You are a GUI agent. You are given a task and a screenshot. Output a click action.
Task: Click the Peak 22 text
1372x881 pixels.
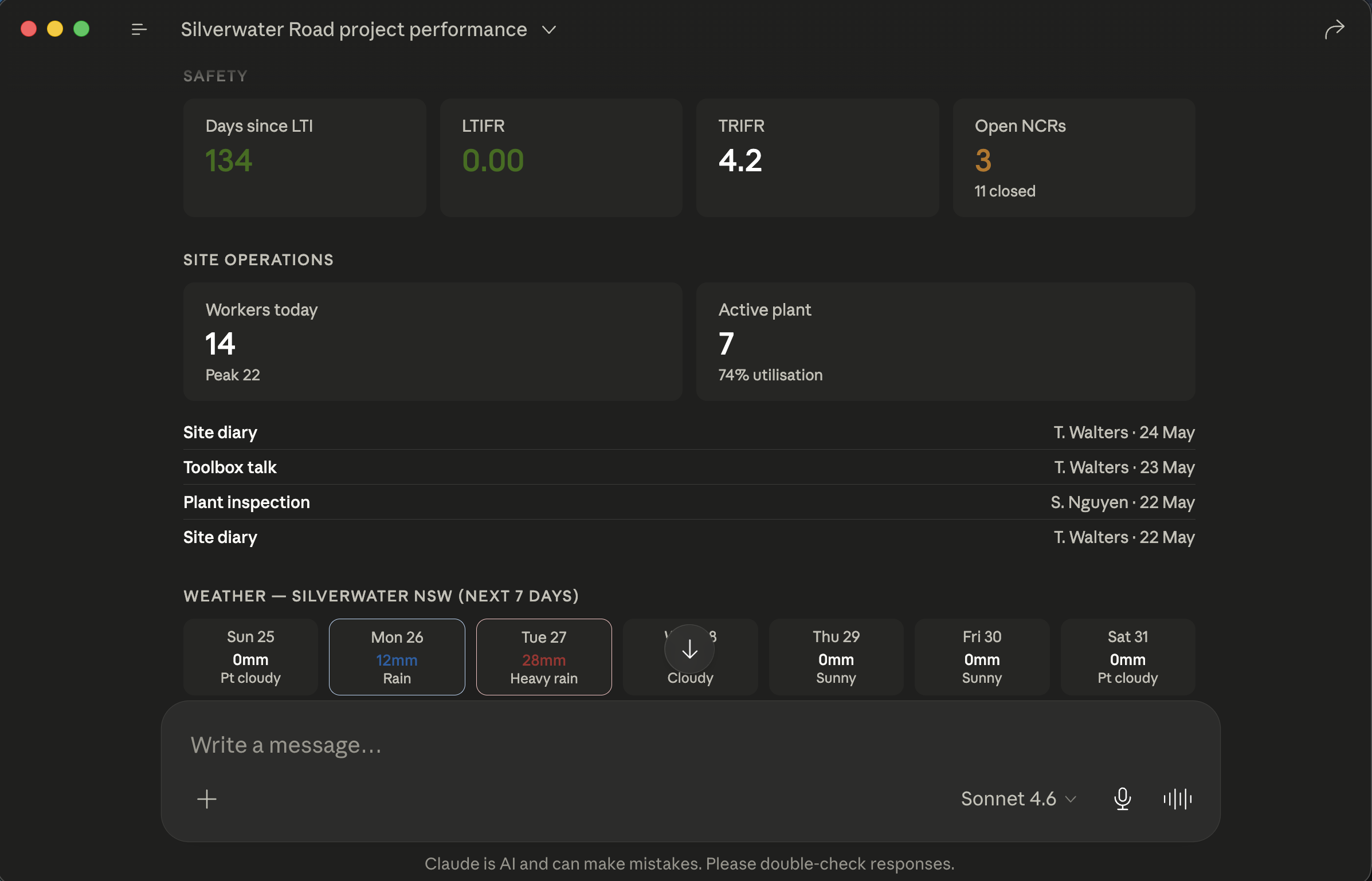pyautogui.click(x=233, y=375)
